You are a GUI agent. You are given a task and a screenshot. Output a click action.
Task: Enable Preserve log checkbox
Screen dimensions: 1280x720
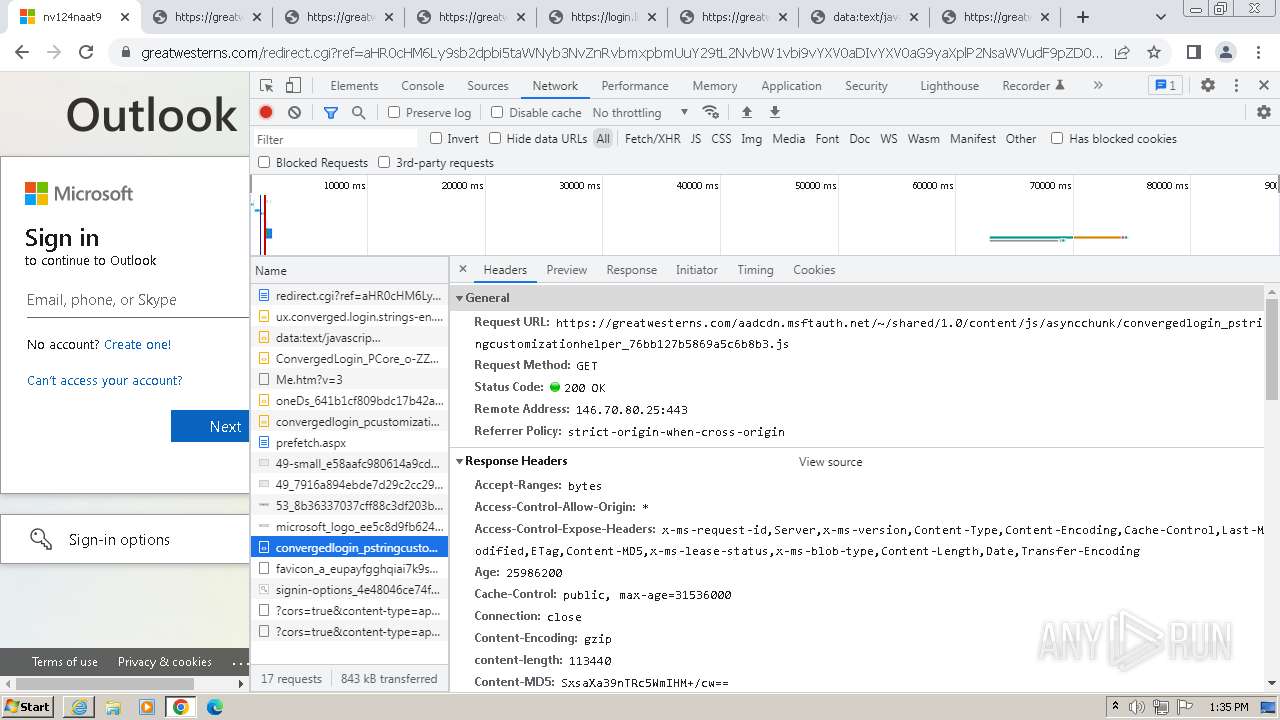point(394,113)
